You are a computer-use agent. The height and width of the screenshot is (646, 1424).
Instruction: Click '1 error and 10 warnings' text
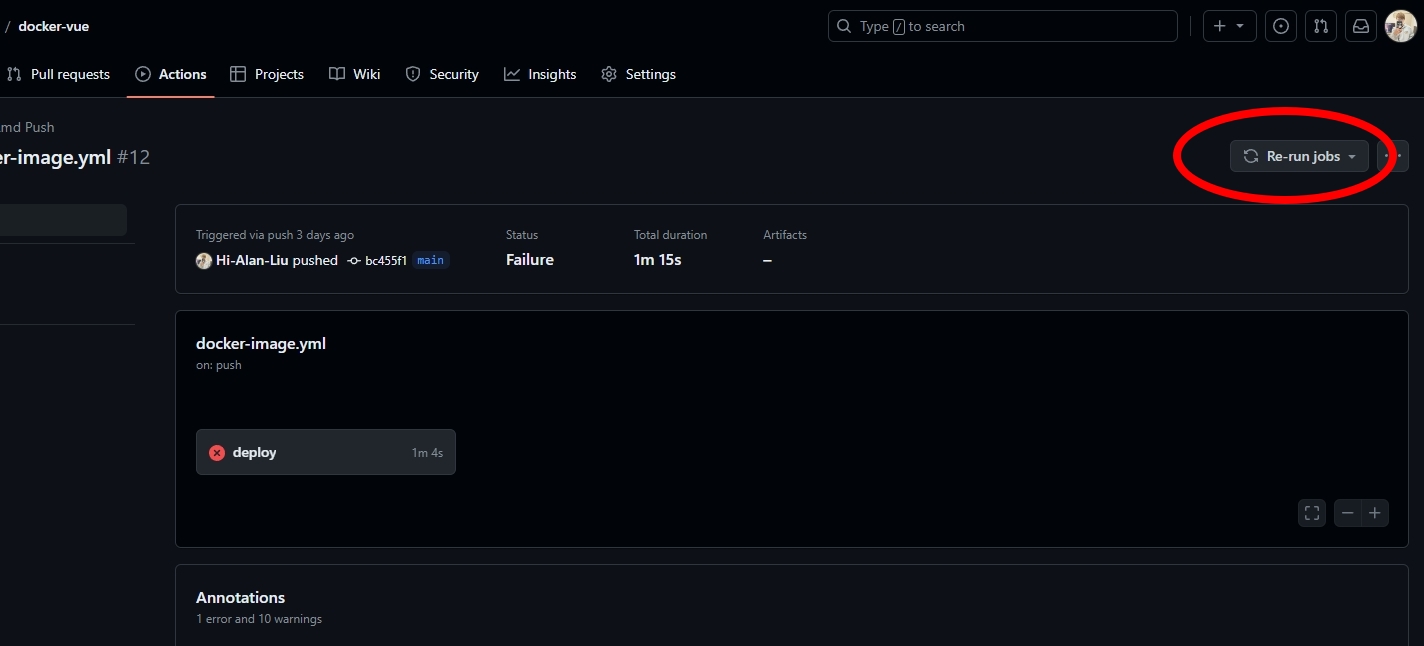(x=259, y=619)
